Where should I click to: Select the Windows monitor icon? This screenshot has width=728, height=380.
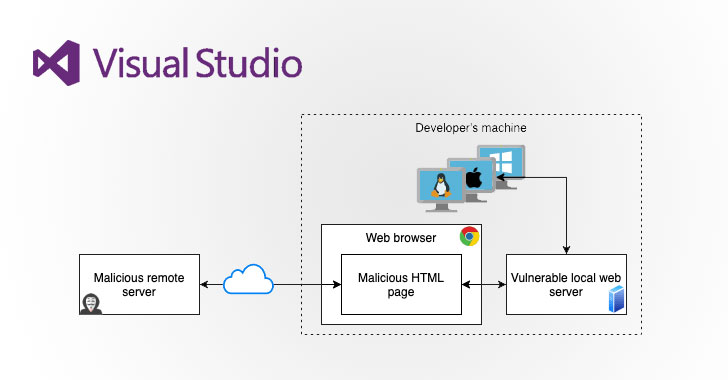tap(502, 167)
